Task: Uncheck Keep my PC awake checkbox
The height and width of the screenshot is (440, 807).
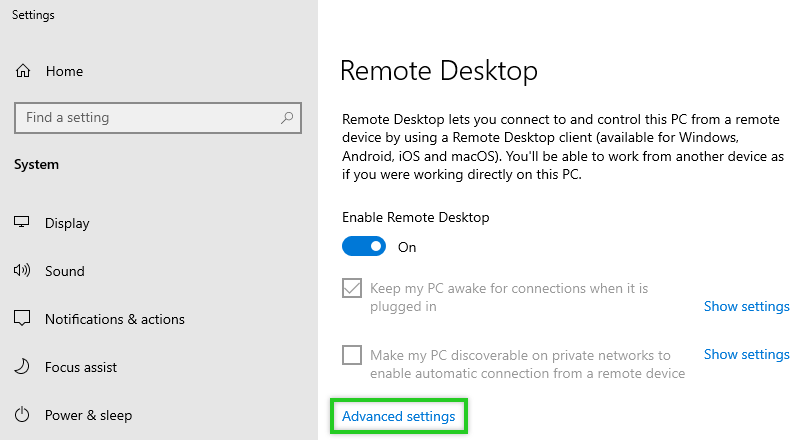Action: click(352, 289)
